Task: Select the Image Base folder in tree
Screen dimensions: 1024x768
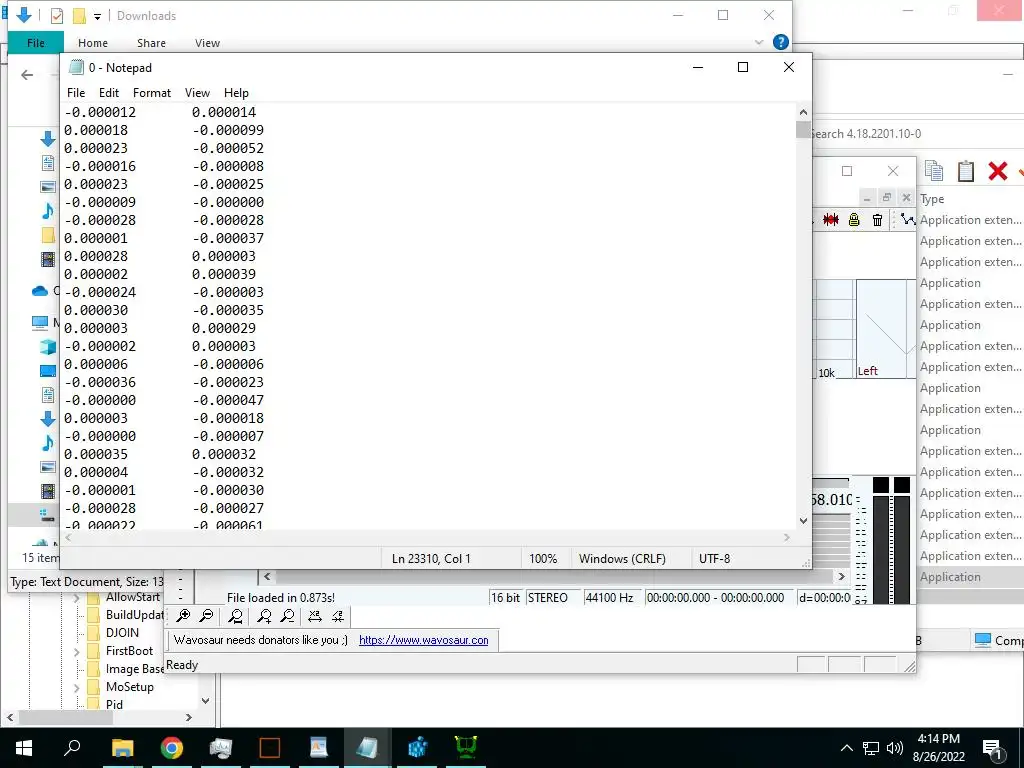Action: pyautogui.click(x=135, y=669)
